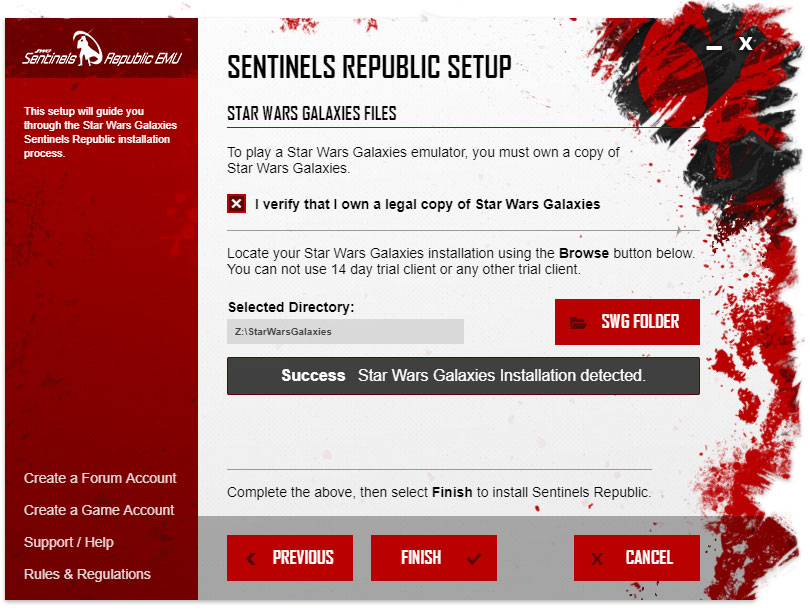Click the X icon beside Cancel label
The height and width of the screenshot is (610, 810).
pos(597,558)
